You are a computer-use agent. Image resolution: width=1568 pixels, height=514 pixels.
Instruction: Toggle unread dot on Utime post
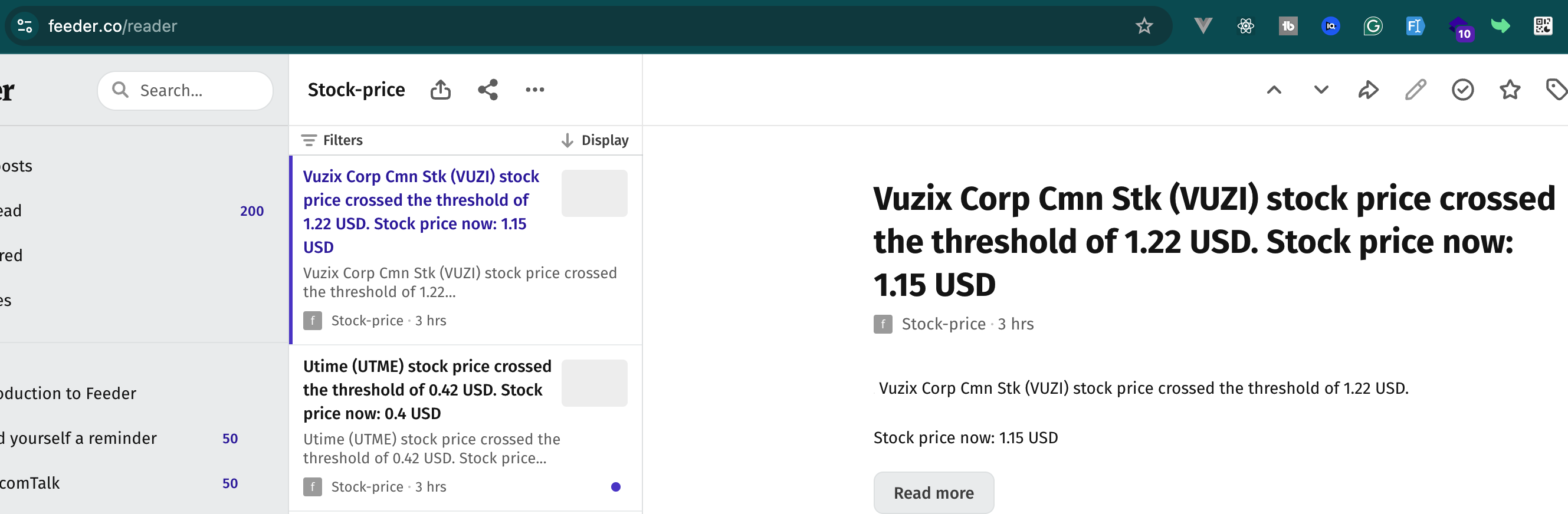pyautogui.click(x=615, y=487)
